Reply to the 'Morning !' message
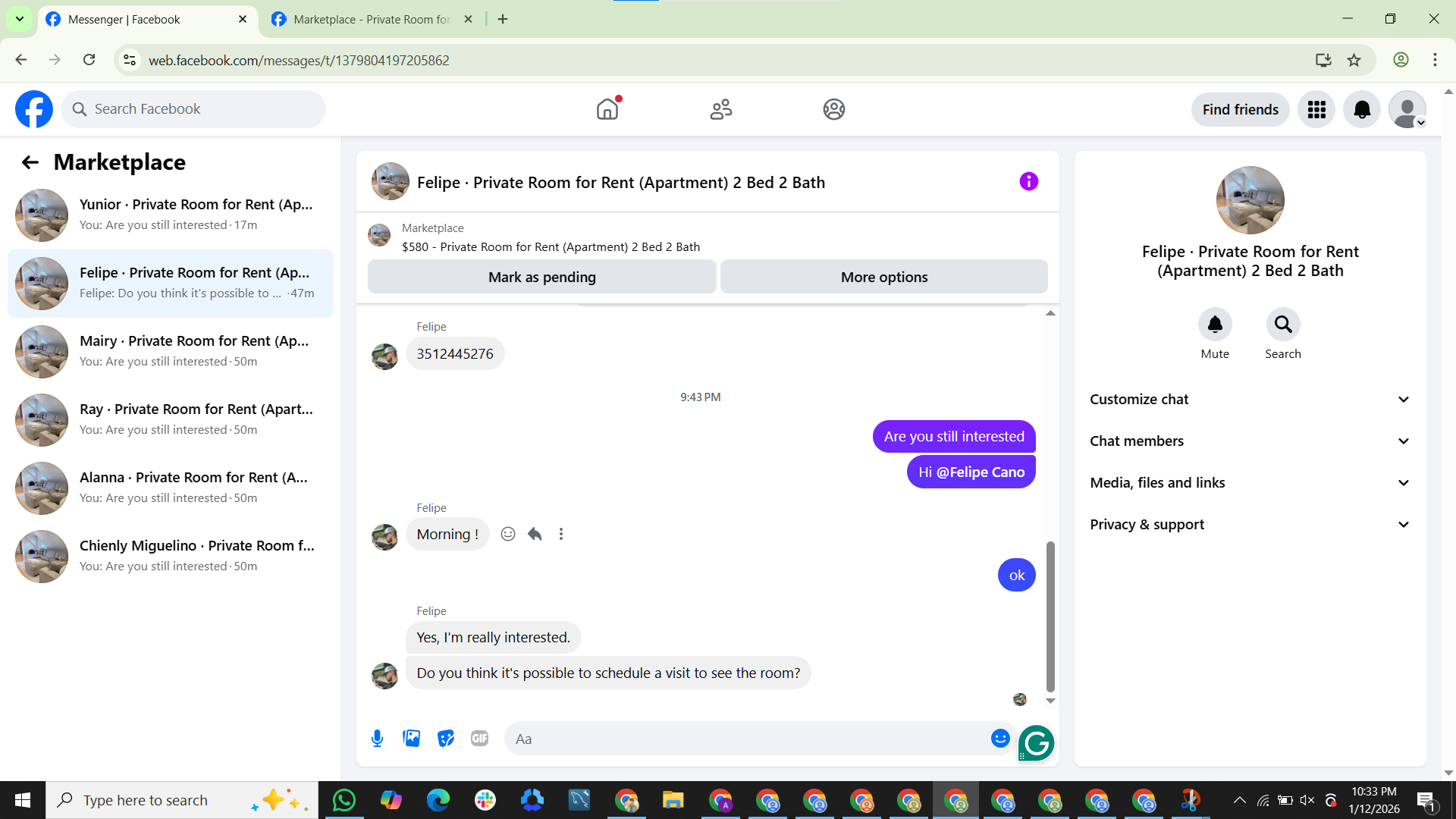This screenshot has height=819, width=1456. 535,535
